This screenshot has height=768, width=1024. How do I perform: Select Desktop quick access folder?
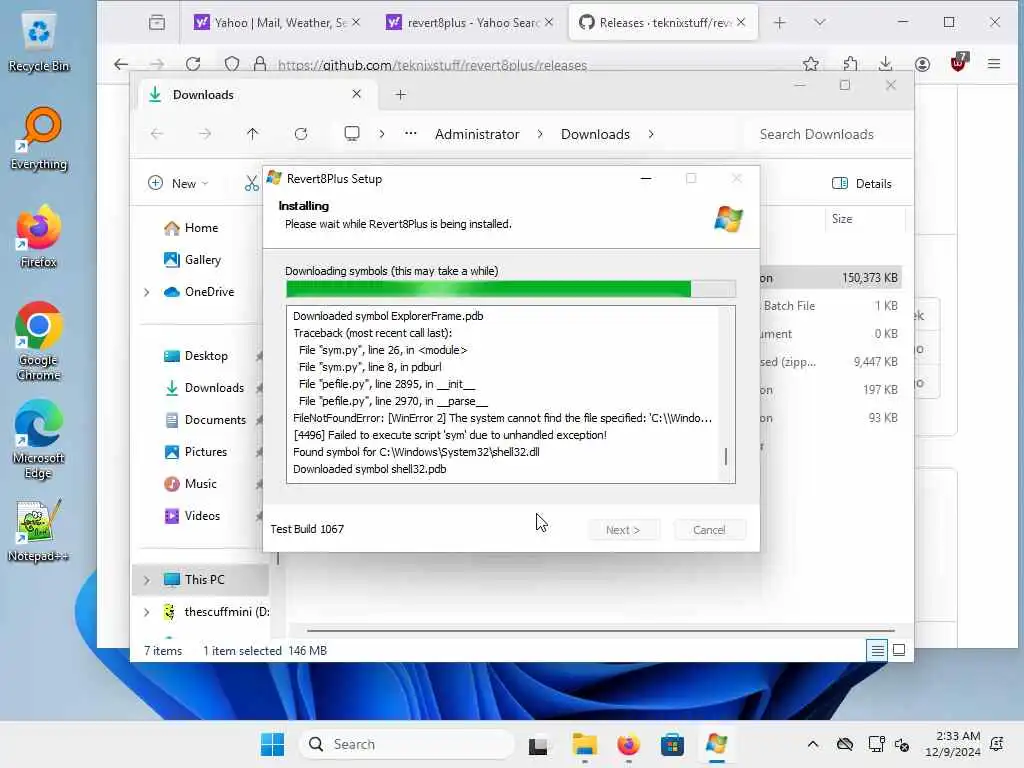point(206,356)
